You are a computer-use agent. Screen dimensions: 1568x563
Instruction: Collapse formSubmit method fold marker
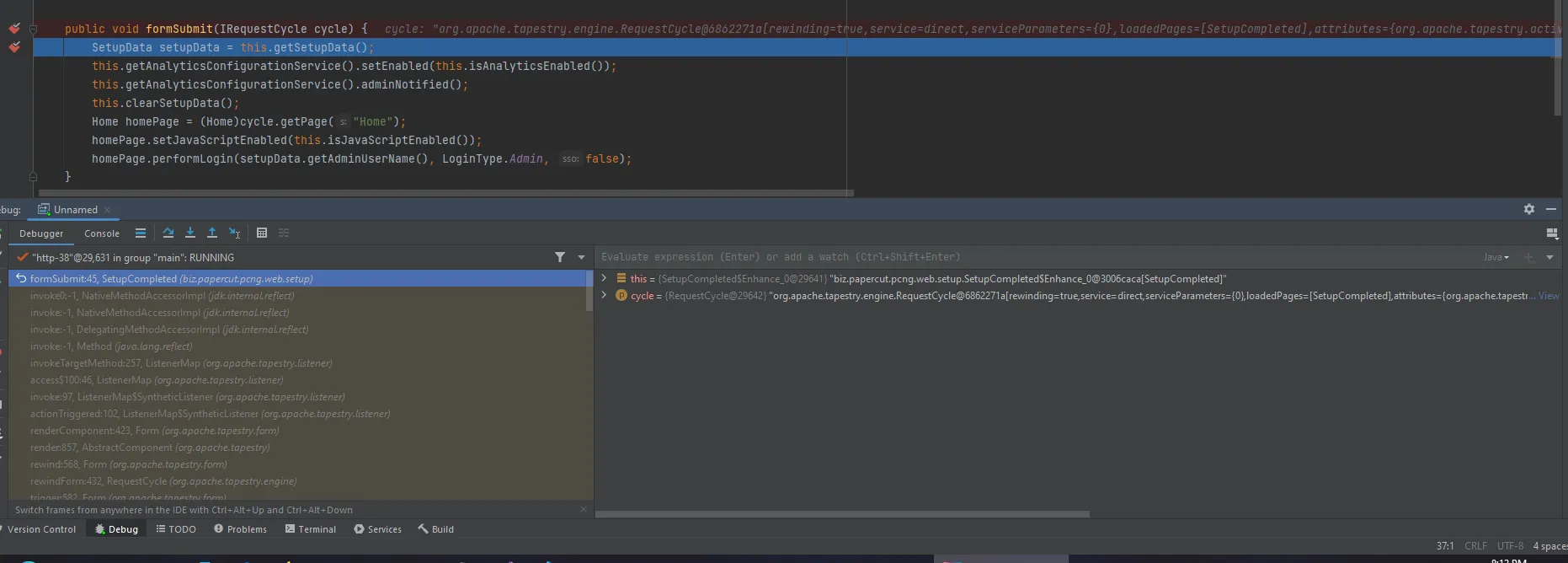(33, 29)
